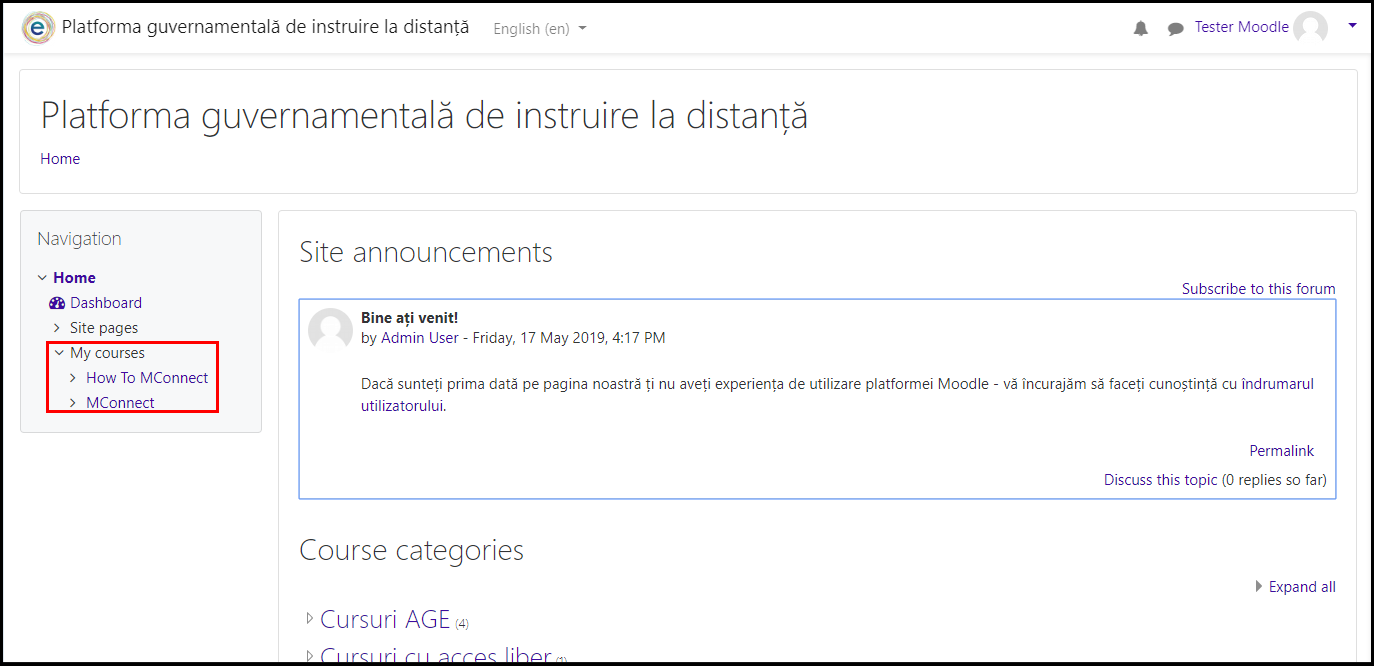The height and width of the screenshot is (666, 1374).
Task: Click Admin User's avatar in announcement
Action: (x=330, y=330)
